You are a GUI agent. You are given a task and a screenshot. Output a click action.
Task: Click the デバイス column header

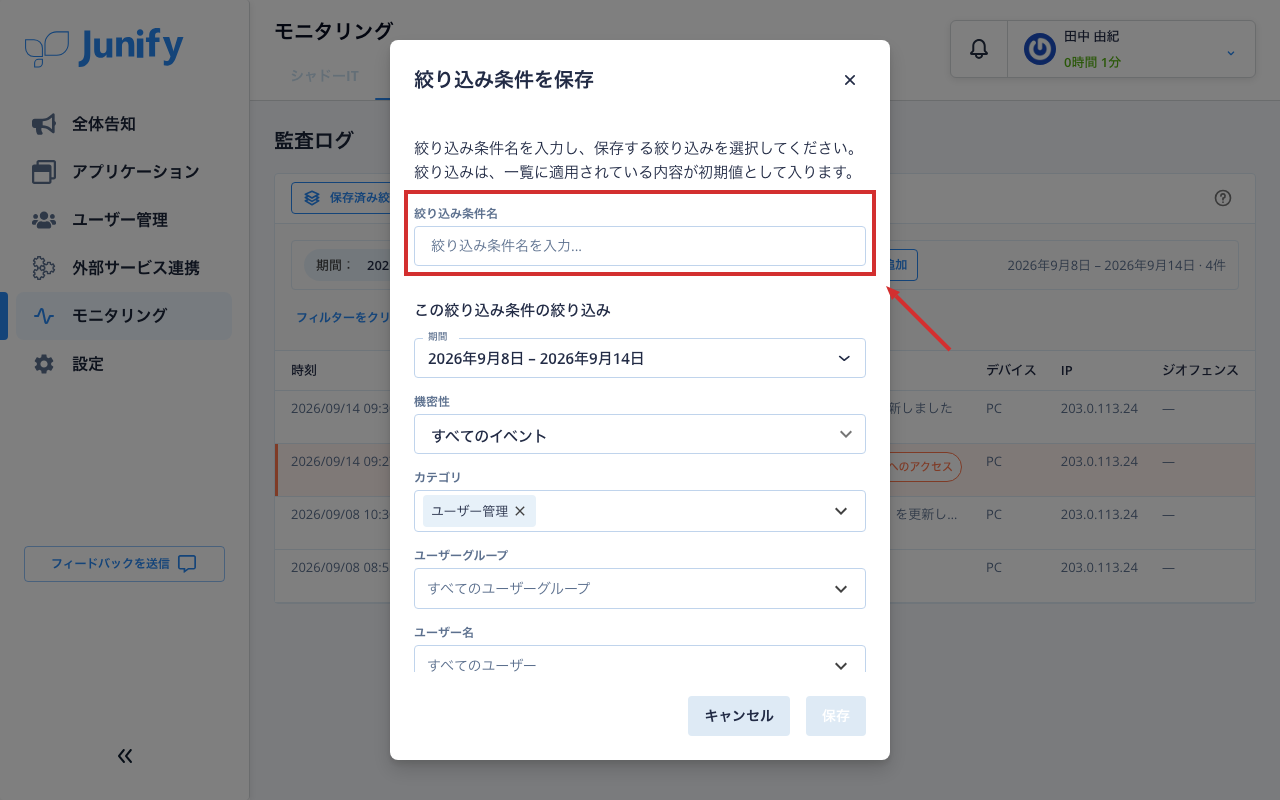pos(1011,370)
